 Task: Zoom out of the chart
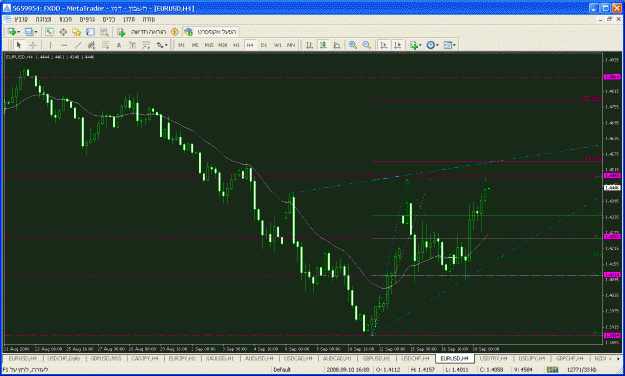[x=367, y=45]
